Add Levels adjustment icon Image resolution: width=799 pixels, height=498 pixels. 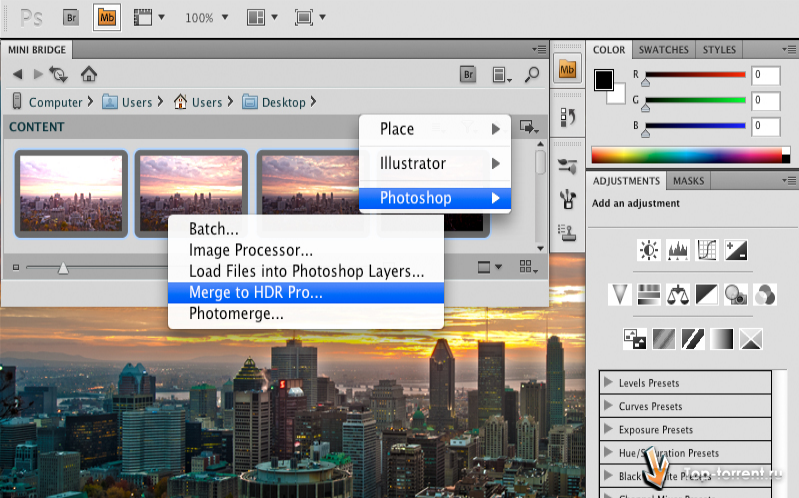[678, 250]
